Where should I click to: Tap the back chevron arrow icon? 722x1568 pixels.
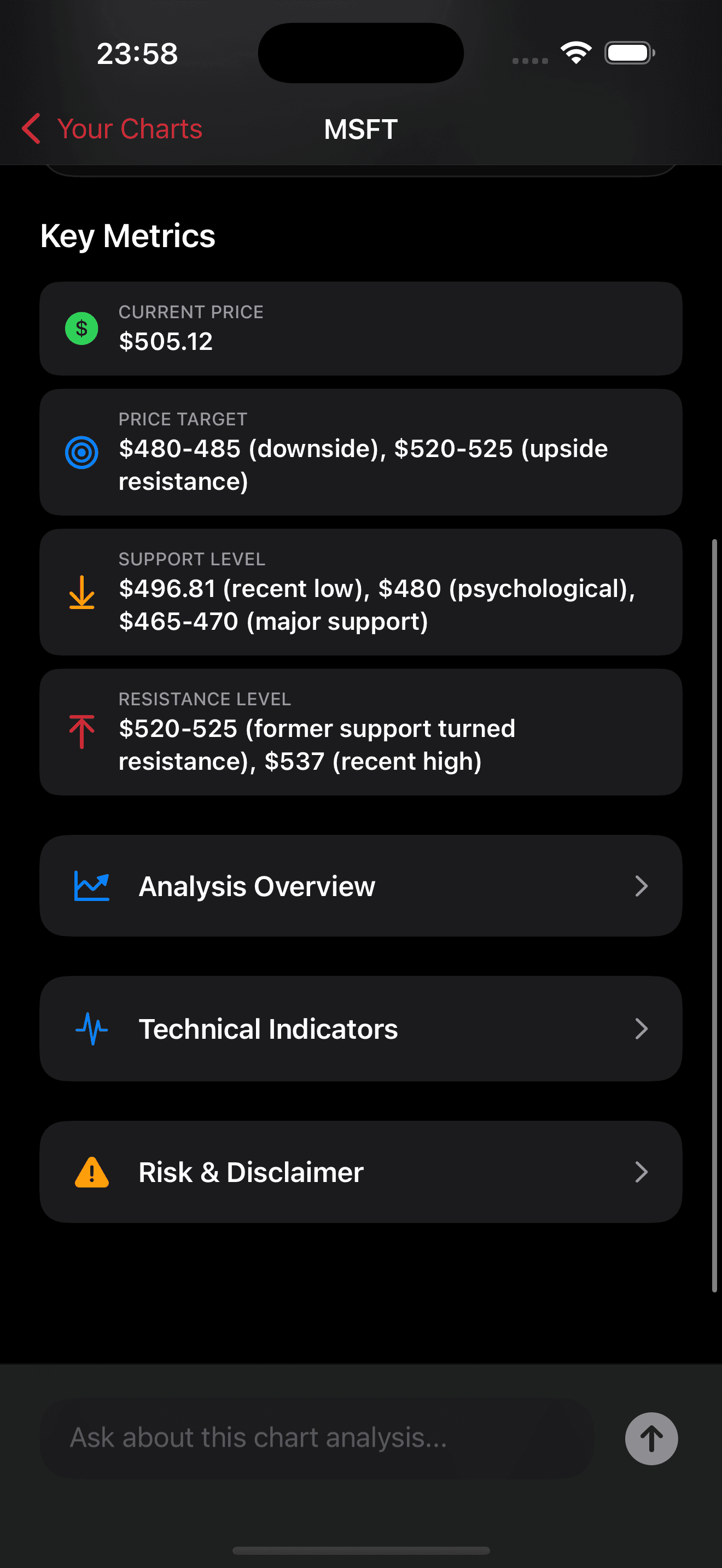[x=31, y=128]
